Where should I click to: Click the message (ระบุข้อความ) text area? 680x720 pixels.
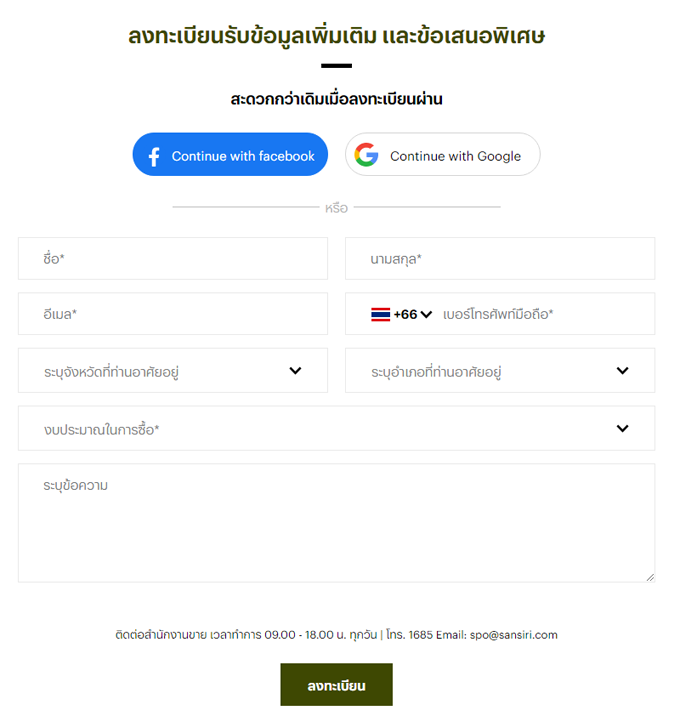(336, 522)
